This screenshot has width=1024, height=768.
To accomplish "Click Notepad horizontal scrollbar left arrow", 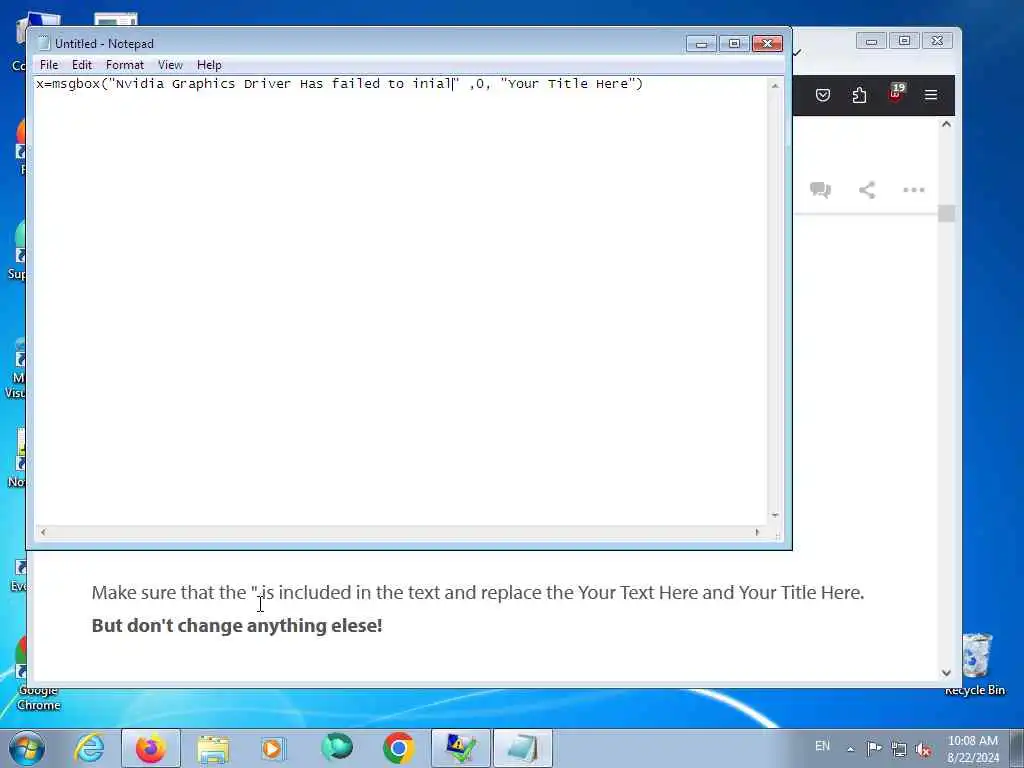I will tap(43, 532).
